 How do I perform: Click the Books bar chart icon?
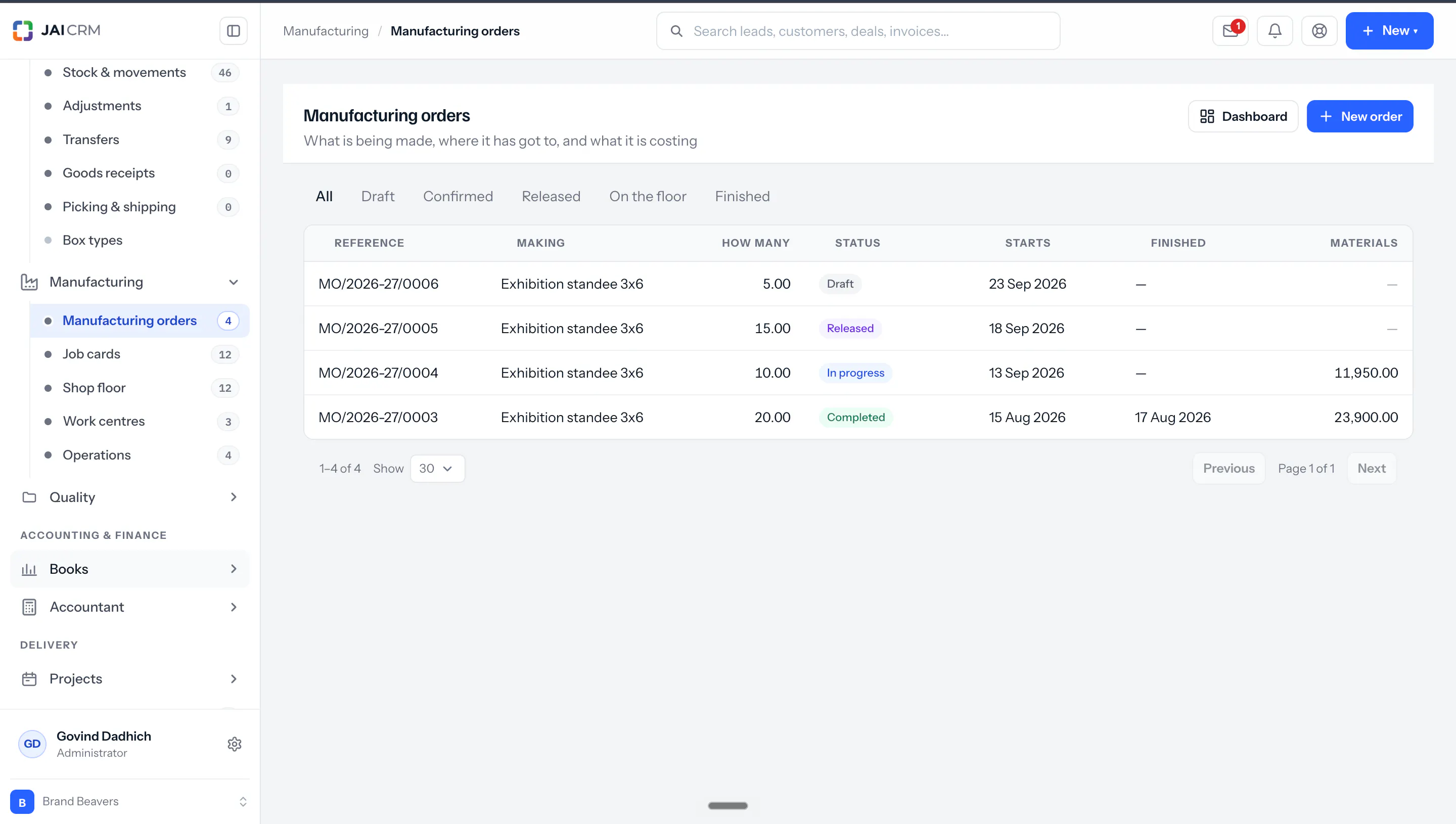click(29, 569)
